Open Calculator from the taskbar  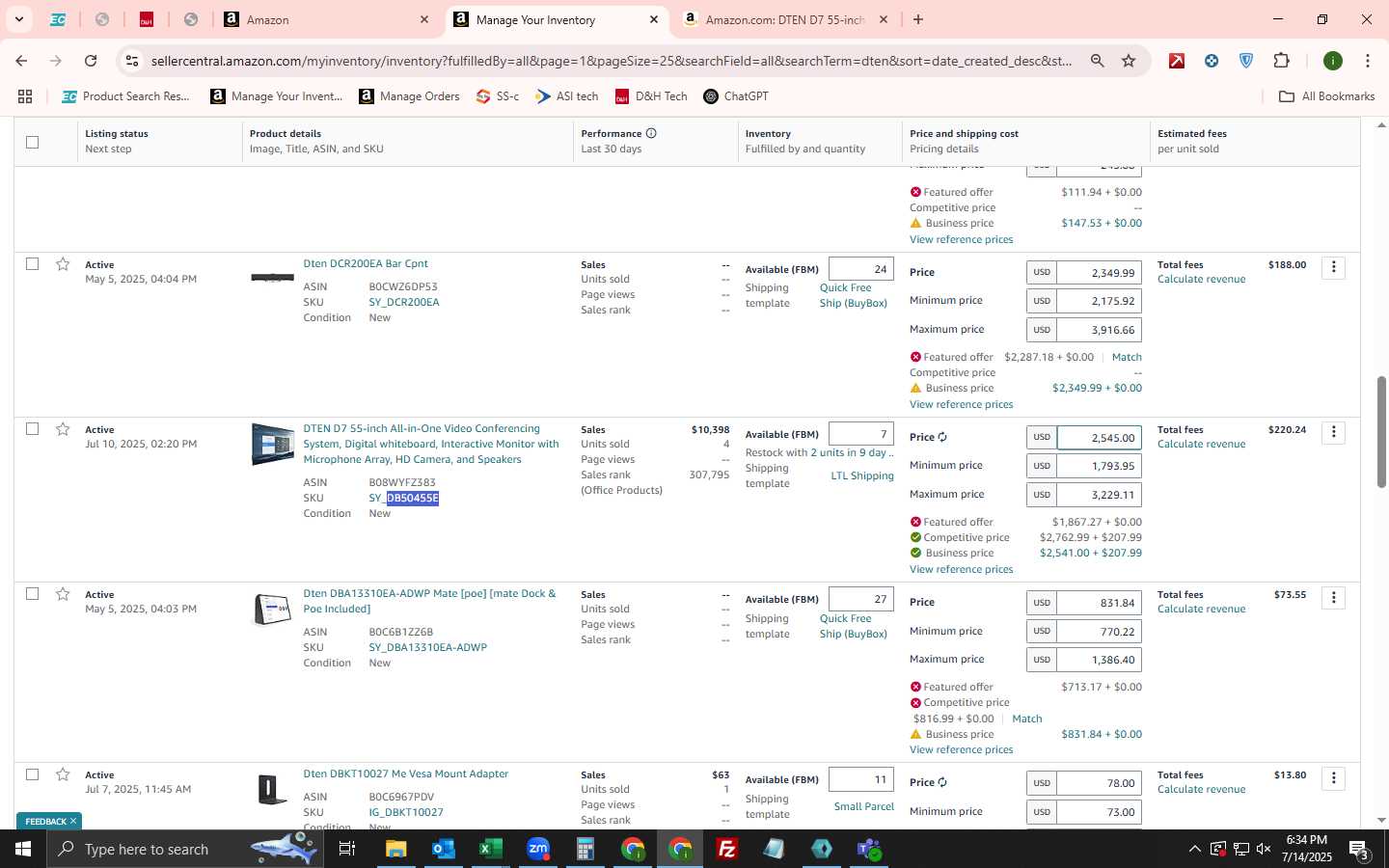click(585, 849)
